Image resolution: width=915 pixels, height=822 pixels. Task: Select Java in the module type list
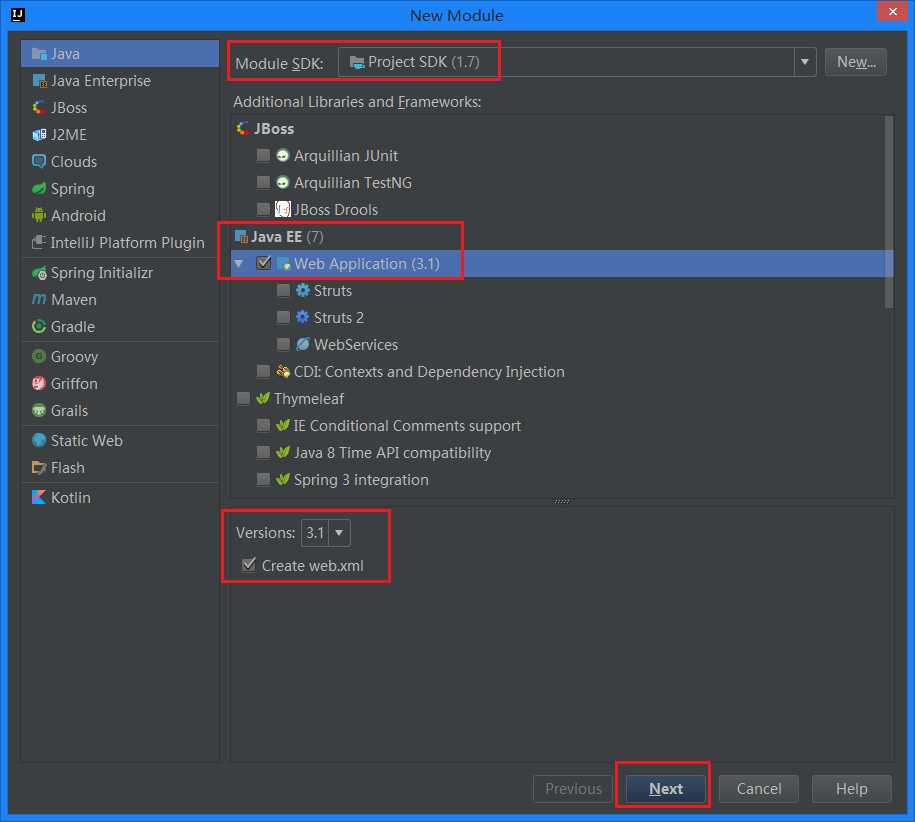(120, 54)
